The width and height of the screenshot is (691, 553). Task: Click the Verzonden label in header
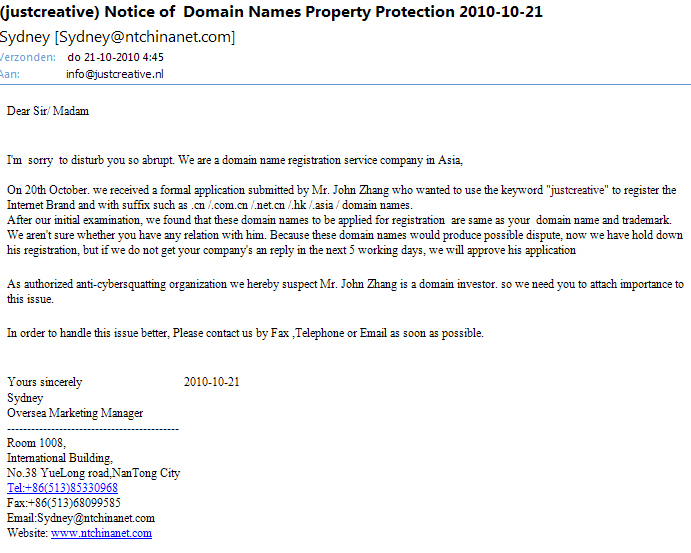pyautogui.click(x=28, y=57)
